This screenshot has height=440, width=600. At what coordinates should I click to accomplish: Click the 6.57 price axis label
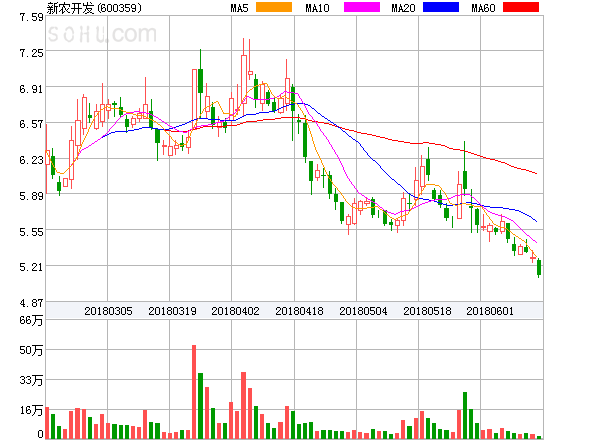(x=31, y=124)
